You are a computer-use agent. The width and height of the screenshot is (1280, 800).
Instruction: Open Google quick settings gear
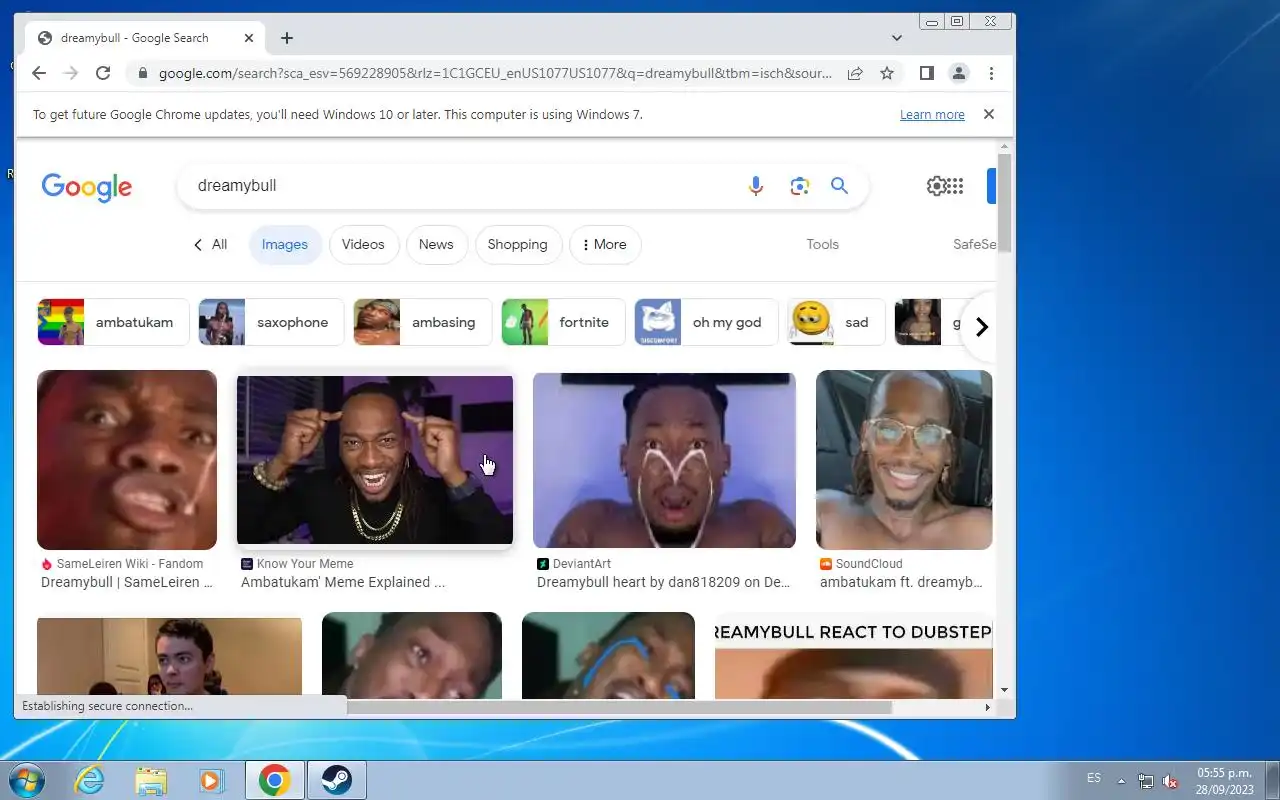pos(936,185)
